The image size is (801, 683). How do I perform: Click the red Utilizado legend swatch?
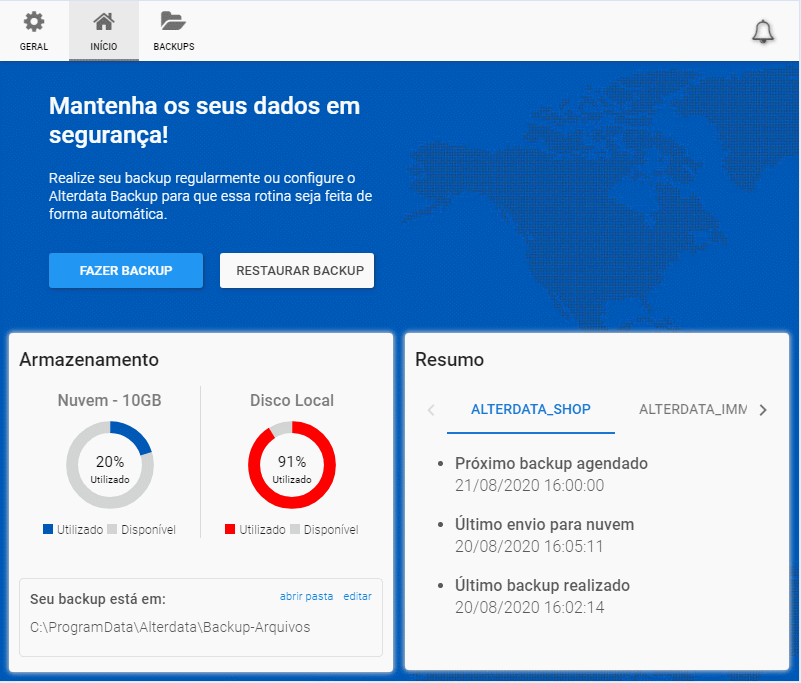[x=230, y=529]
